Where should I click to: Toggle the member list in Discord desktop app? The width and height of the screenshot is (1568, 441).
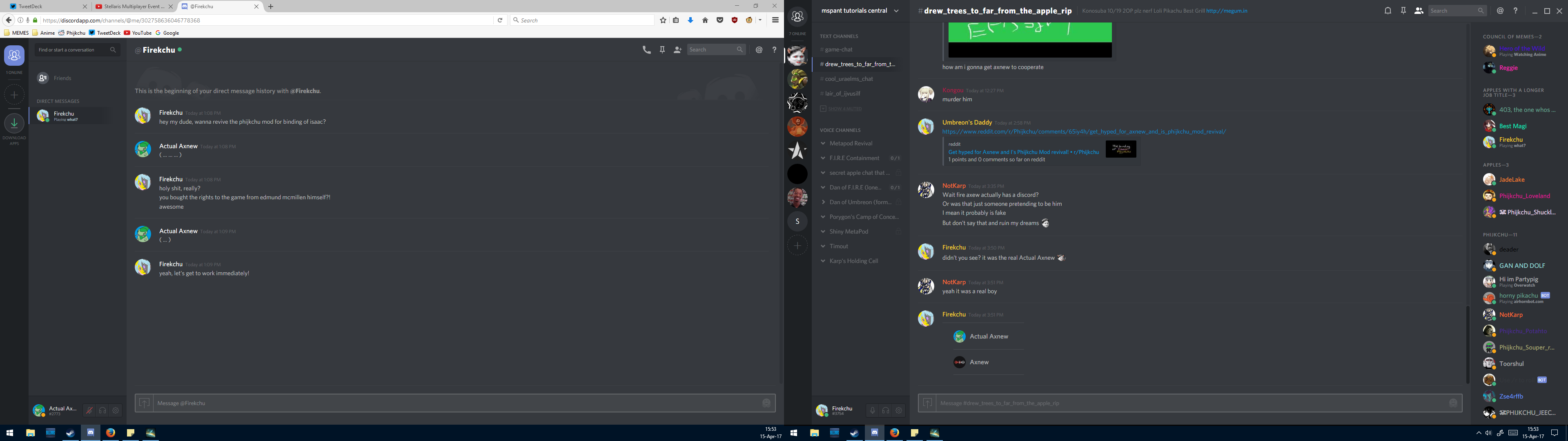[x=1419, y=10]
